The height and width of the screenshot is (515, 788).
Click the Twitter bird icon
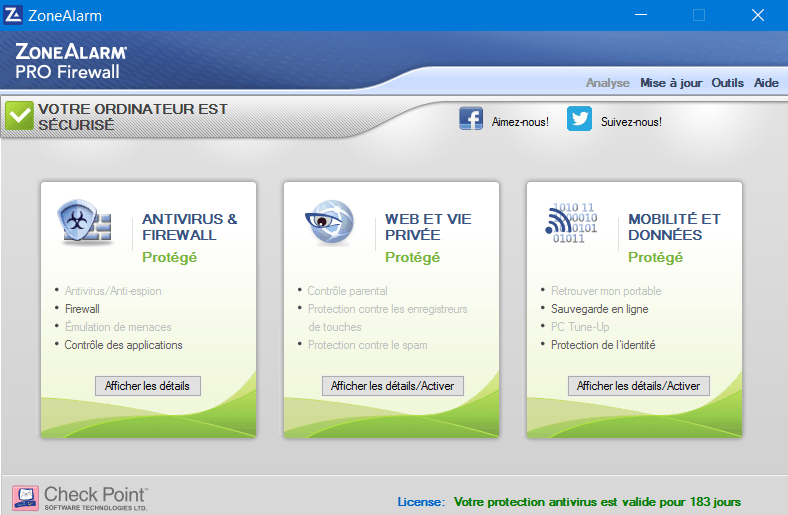point(579,119)
